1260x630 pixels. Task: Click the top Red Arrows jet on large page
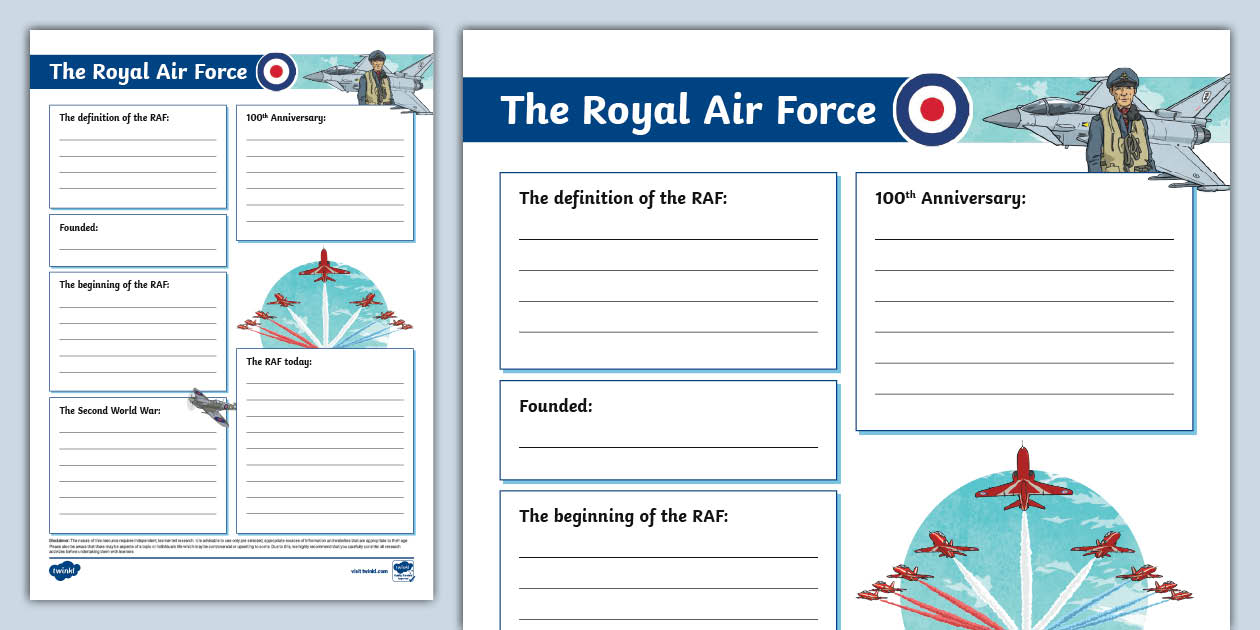tap(1021, 476)
